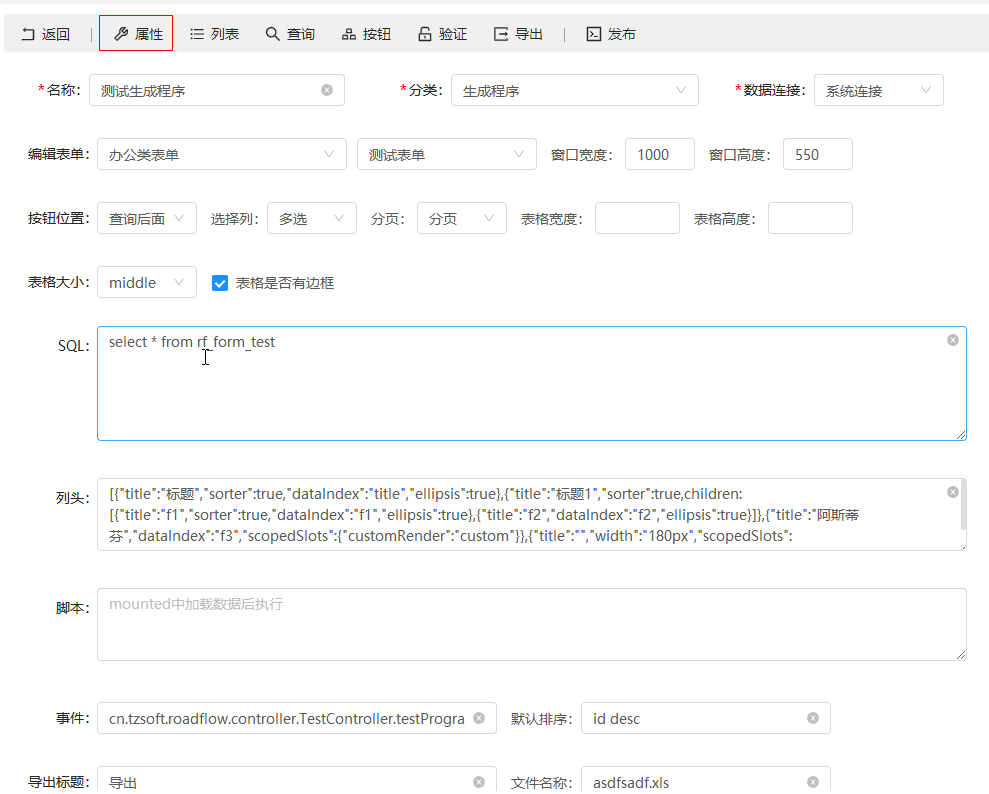Screen dimensions: 989x794
Task: Click the SQL textarea resize handle
Action: [x=961, y=435]
